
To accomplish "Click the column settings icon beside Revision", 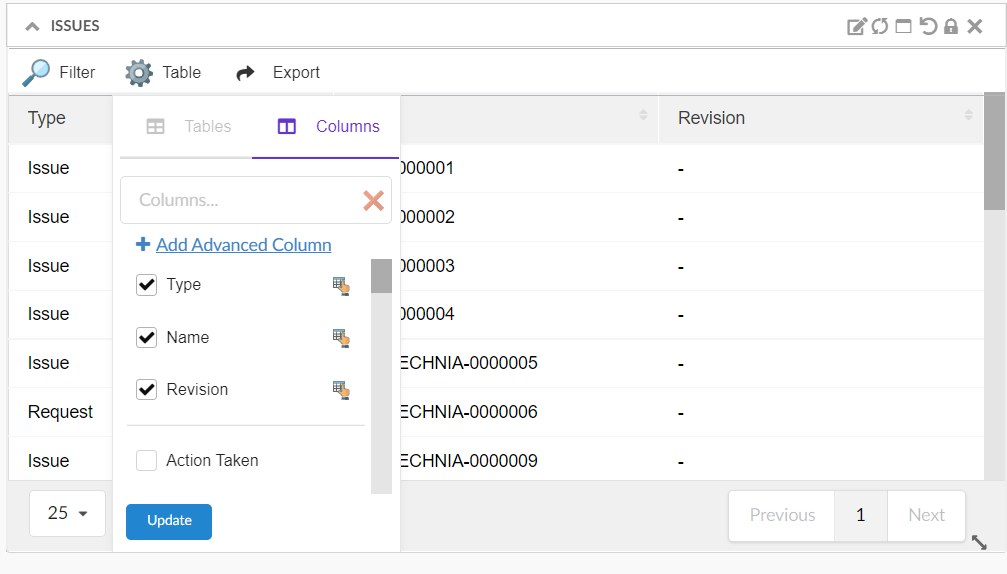I will click(341, 390).
